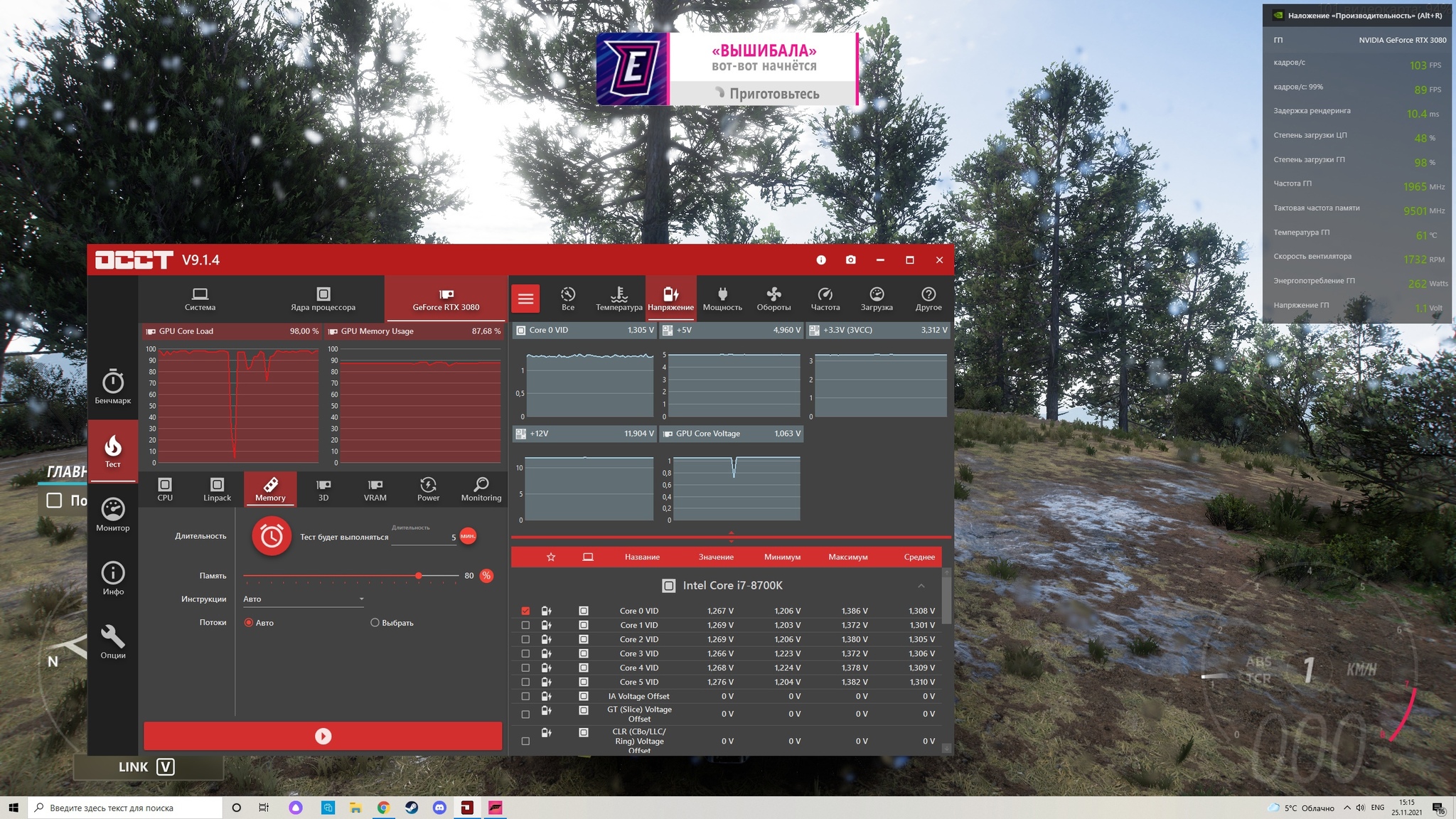The width and height of the screenshot is (1456, 819).
Task: Click the start test play button
Action: click(322, 736)
